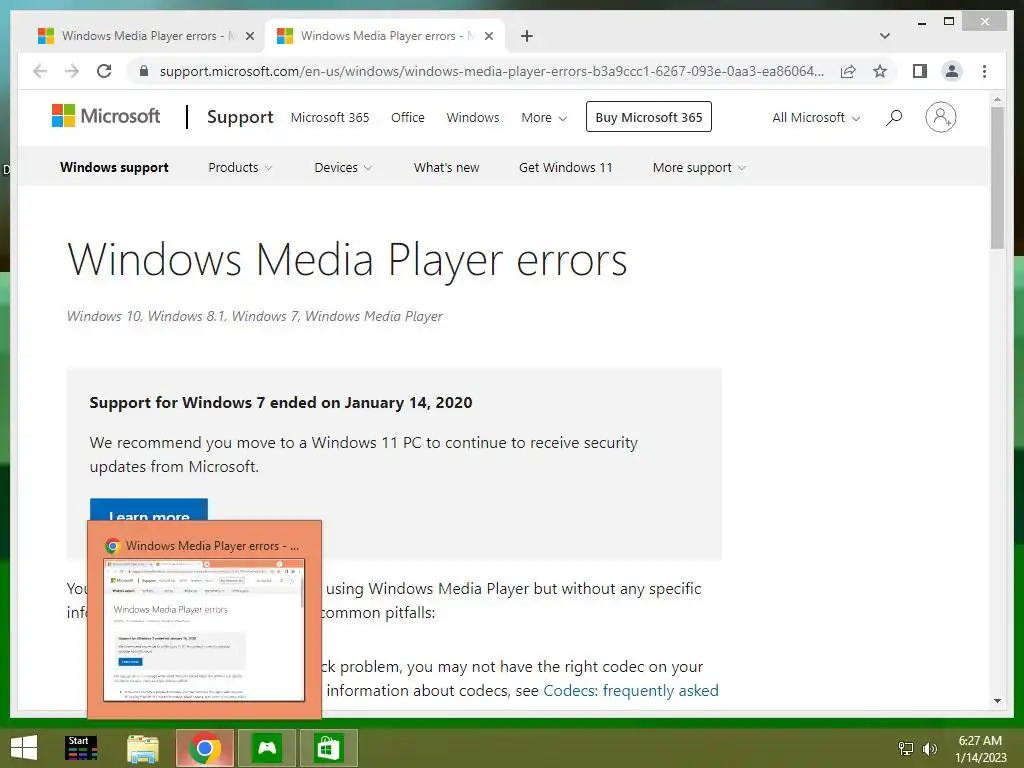Open File Explorer from the taskbar
Image resolution: width=1024 pixels, height=768 pixels.
pyautogui.click(x=142, y=748)
